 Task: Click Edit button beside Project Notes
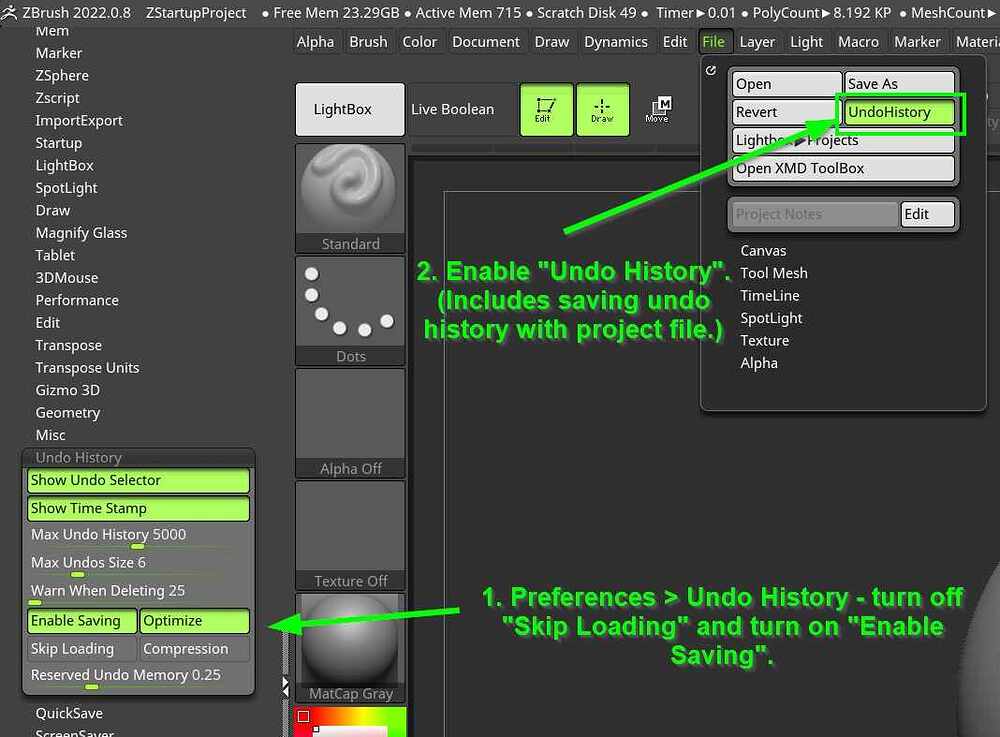click(x=928, y=214)
